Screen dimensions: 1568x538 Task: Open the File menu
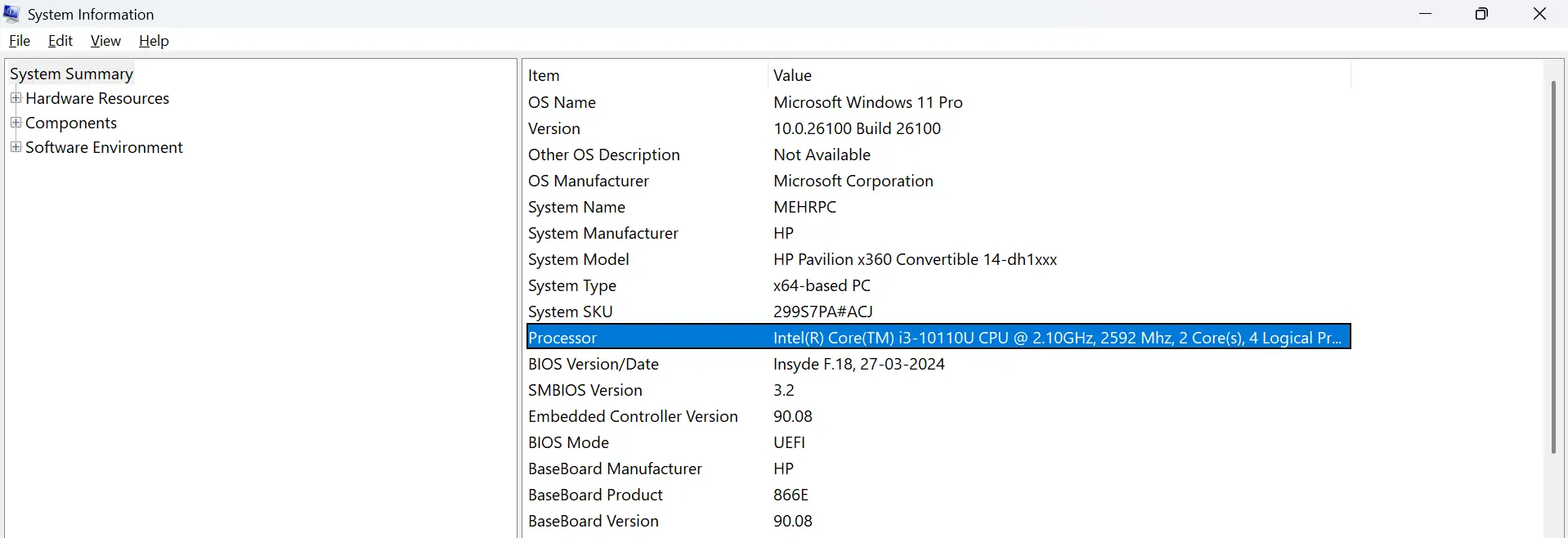click(20, 41)
